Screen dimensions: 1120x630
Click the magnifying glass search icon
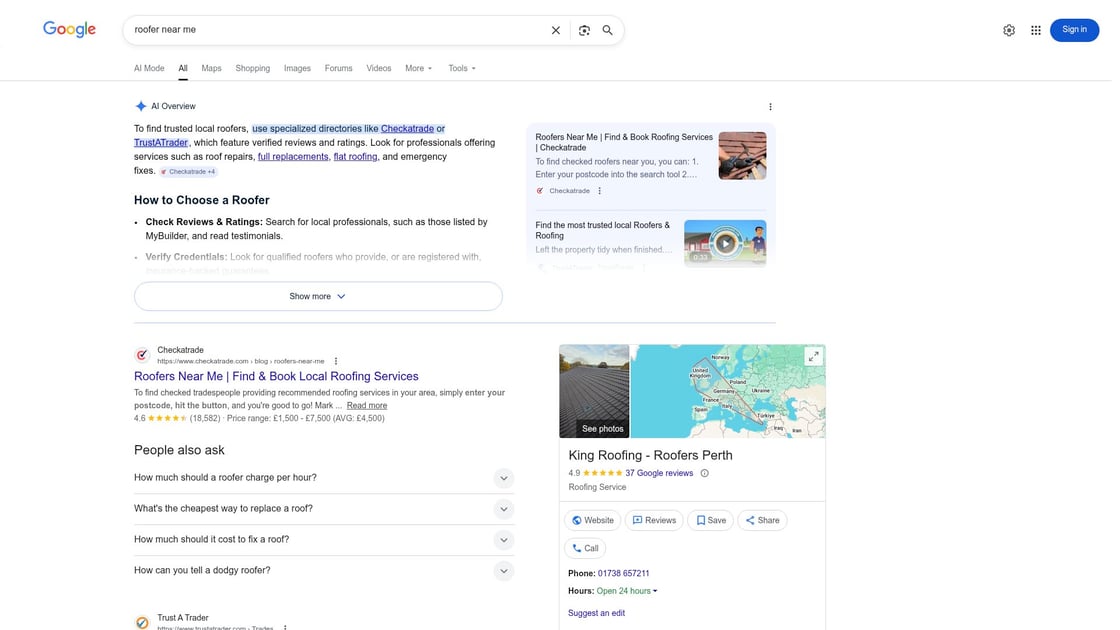pyautogui.click(x=607, y=30)
